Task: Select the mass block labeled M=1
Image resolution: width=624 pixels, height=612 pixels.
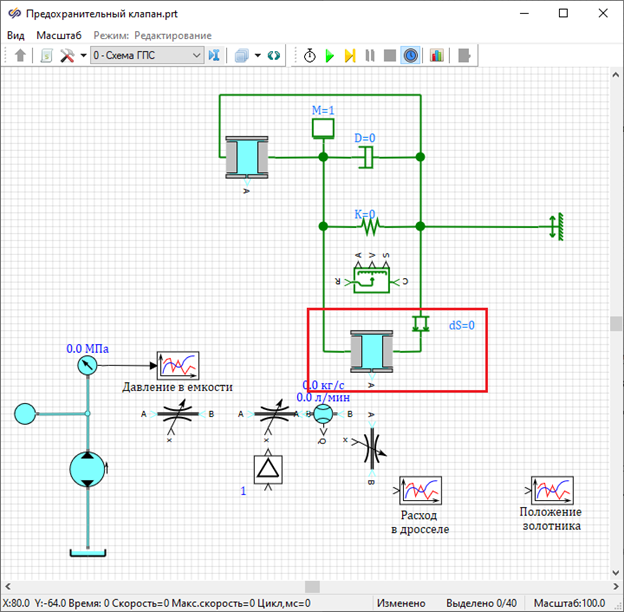Action: [x=322, y=128]
